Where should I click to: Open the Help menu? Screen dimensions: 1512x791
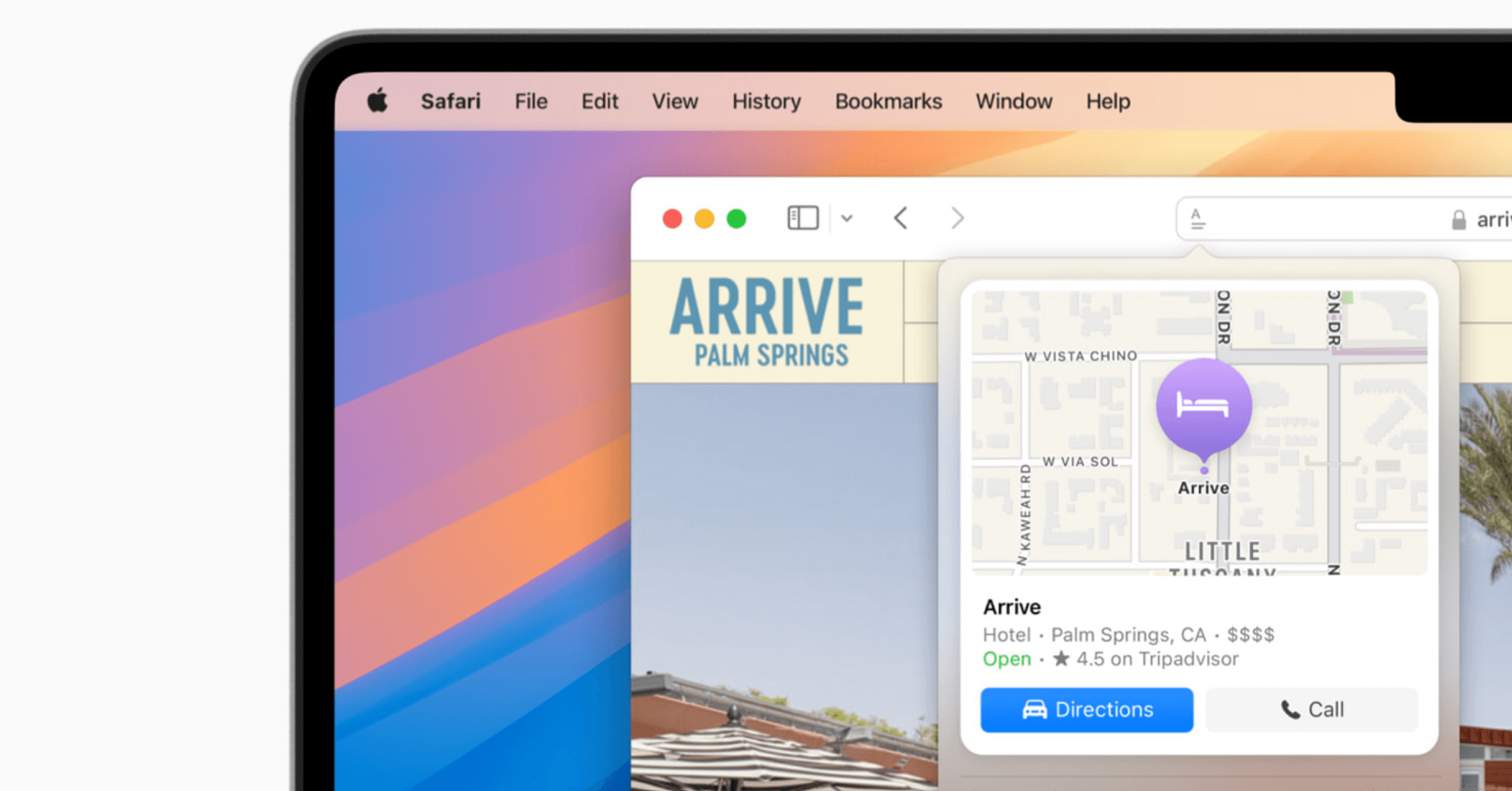(x=1108, y=101)
